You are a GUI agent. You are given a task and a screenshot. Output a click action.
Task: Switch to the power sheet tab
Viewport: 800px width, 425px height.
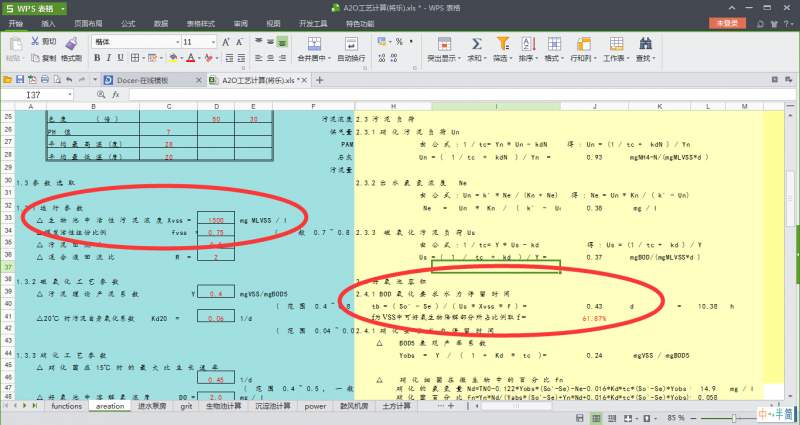coord(315,406)
